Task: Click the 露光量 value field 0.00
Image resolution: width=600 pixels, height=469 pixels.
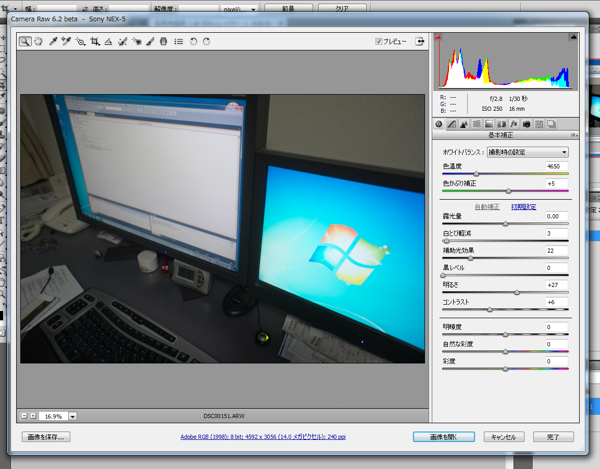Action: click(x=556, y=217)
